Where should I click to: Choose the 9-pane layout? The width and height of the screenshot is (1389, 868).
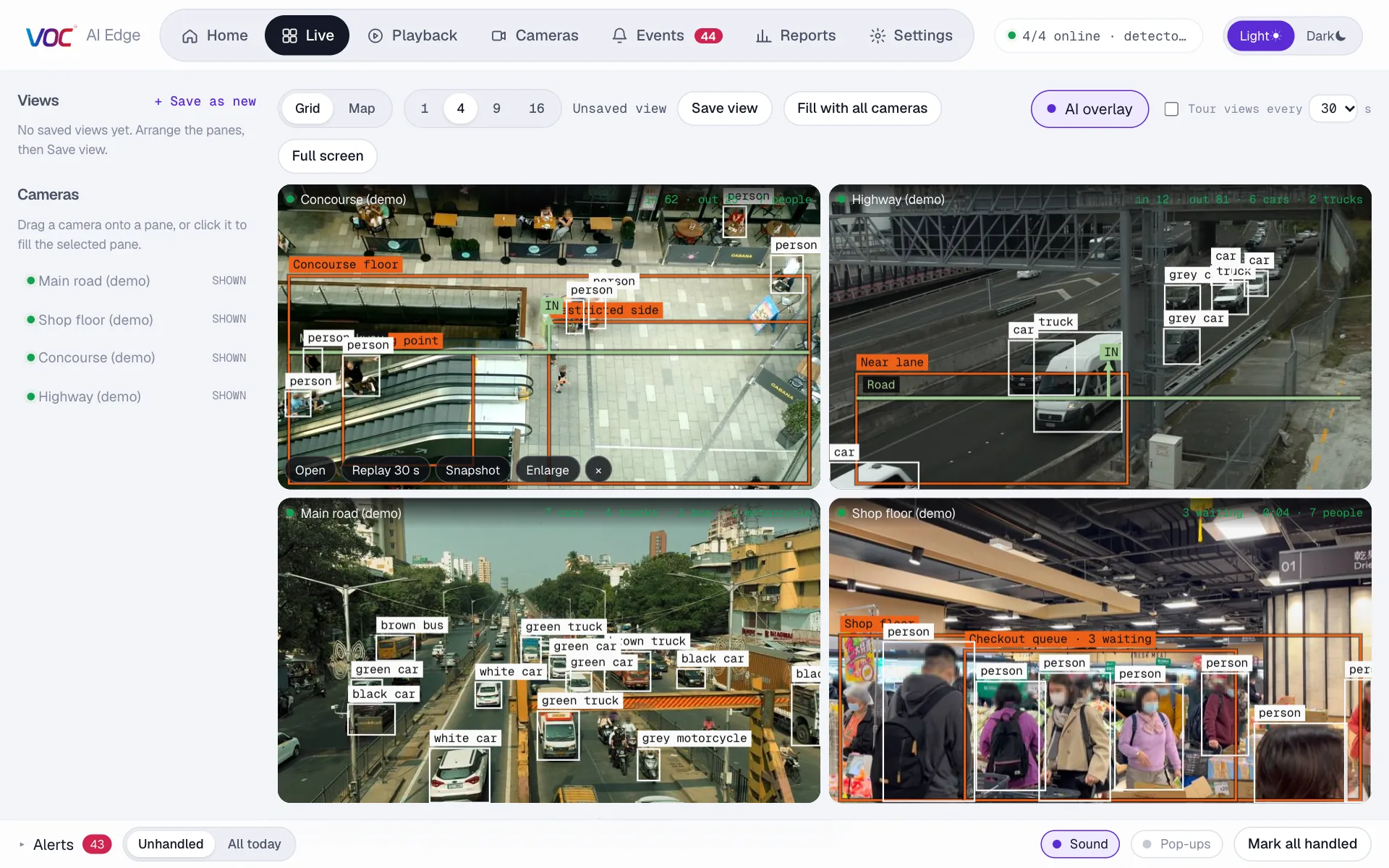point(496,109)
